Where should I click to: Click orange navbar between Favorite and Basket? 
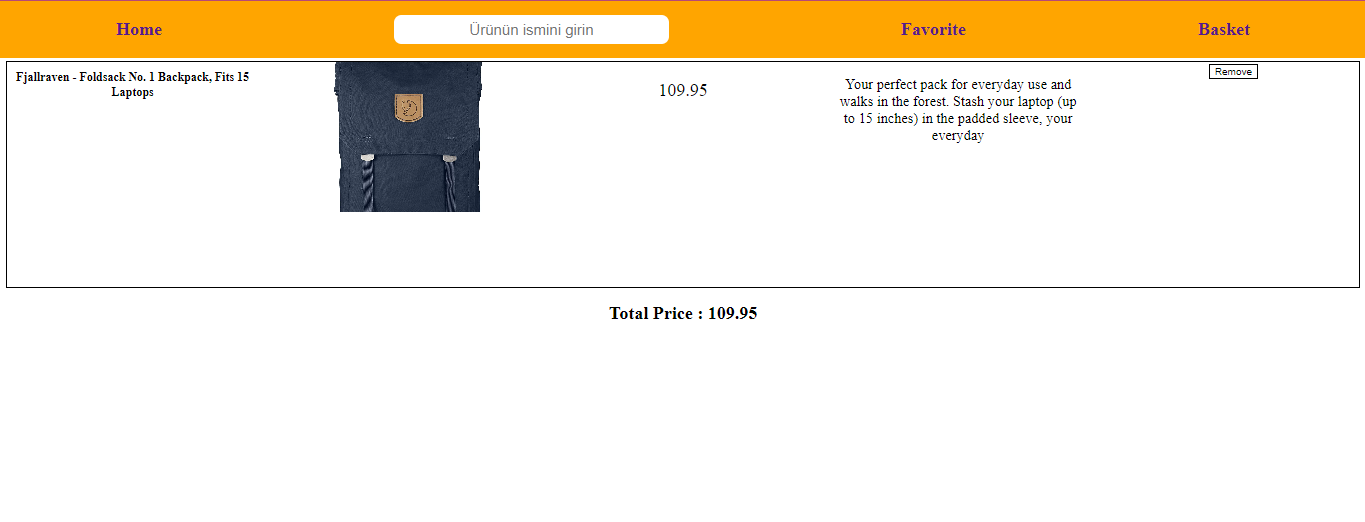coord(1082,29)
